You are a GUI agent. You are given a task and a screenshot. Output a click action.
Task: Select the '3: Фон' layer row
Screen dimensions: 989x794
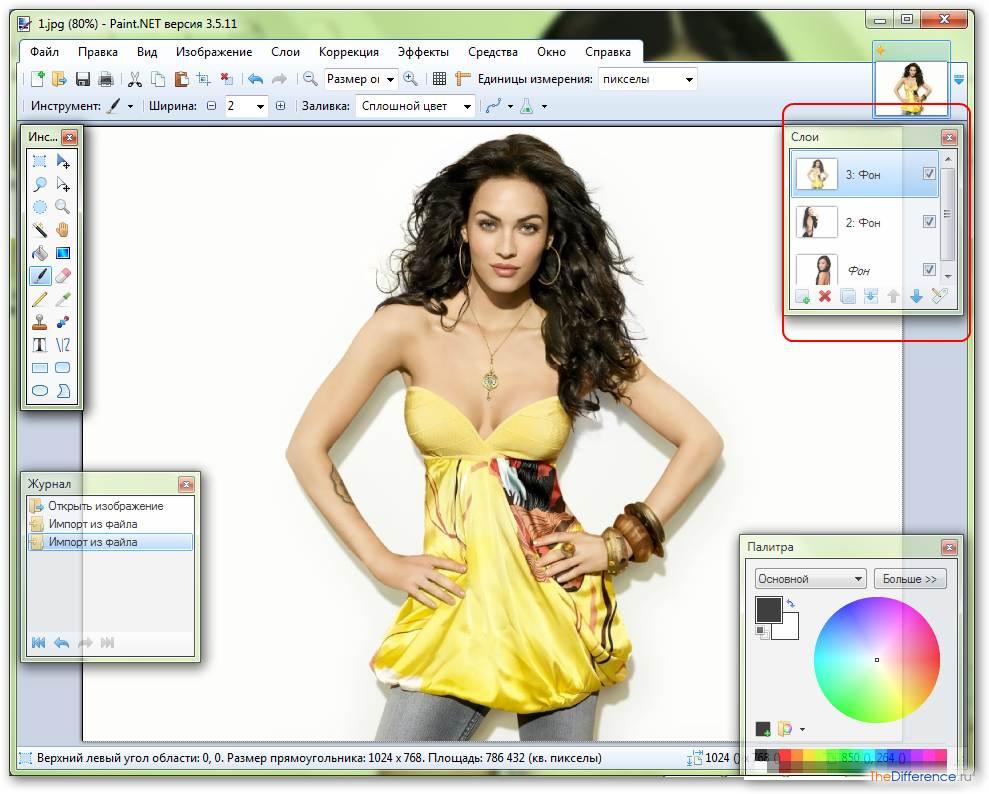click(865, 174)
